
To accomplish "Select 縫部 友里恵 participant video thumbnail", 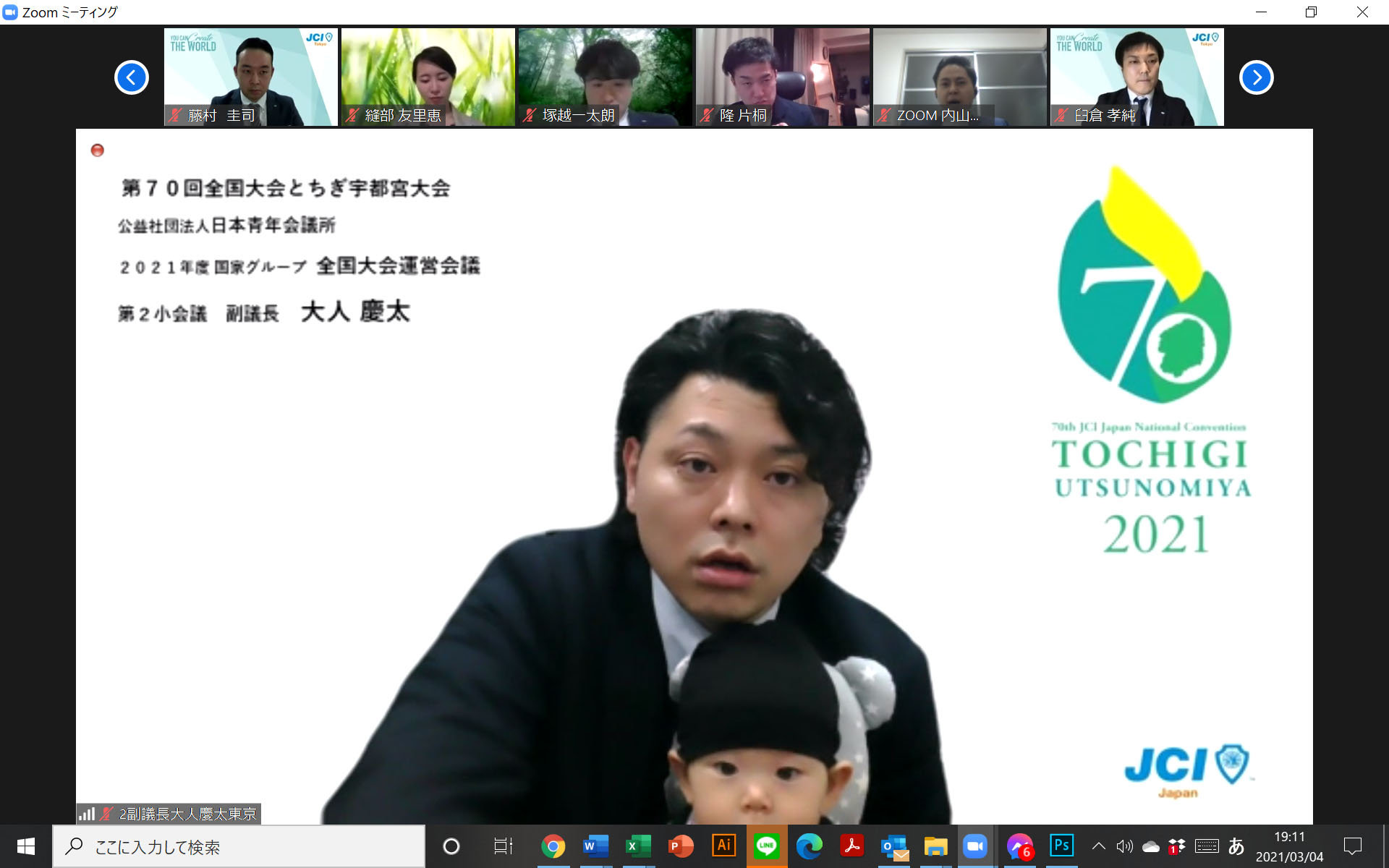I will point(428,77).
